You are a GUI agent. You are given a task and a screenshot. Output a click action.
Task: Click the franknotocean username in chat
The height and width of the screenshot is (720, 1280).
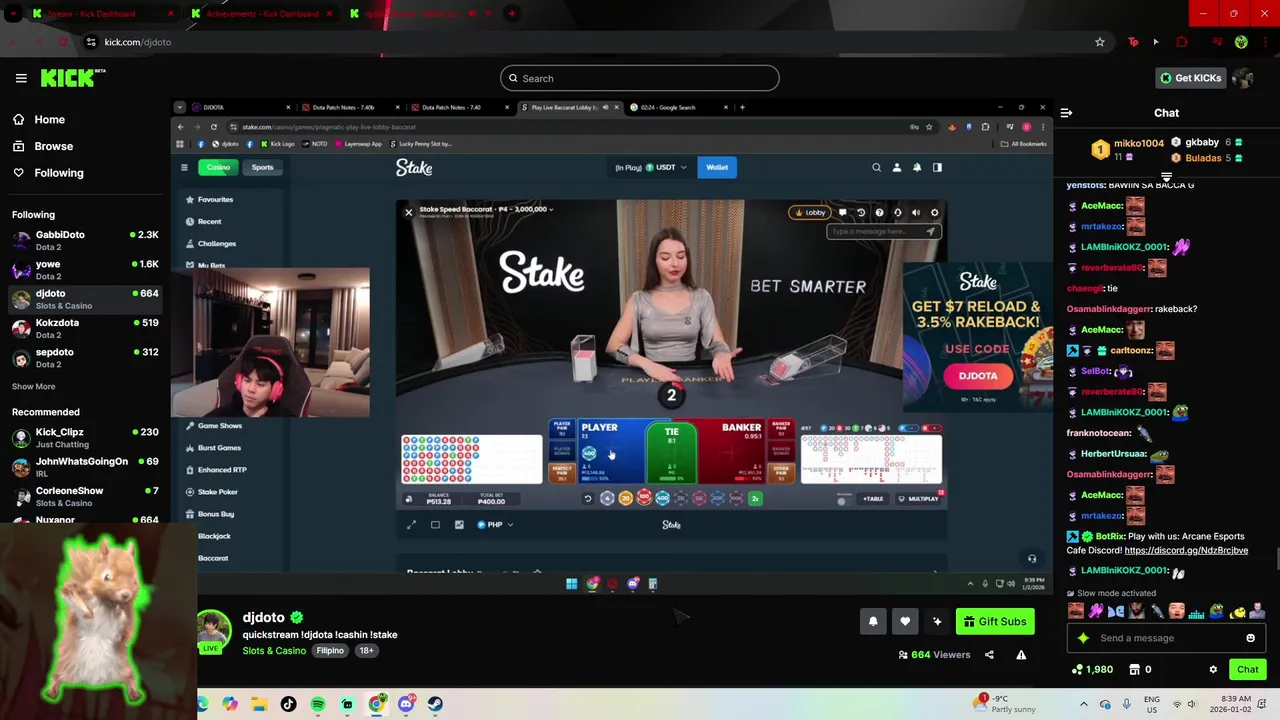pyautogui.click(x=1099, y=433)
